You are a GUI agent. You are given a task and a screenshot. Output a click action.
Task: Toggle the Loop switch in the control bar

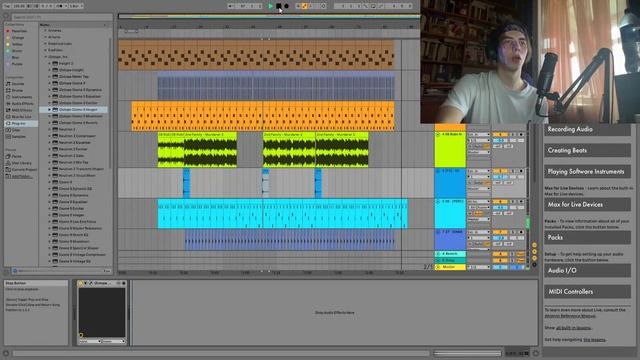(x=373, y=6)
